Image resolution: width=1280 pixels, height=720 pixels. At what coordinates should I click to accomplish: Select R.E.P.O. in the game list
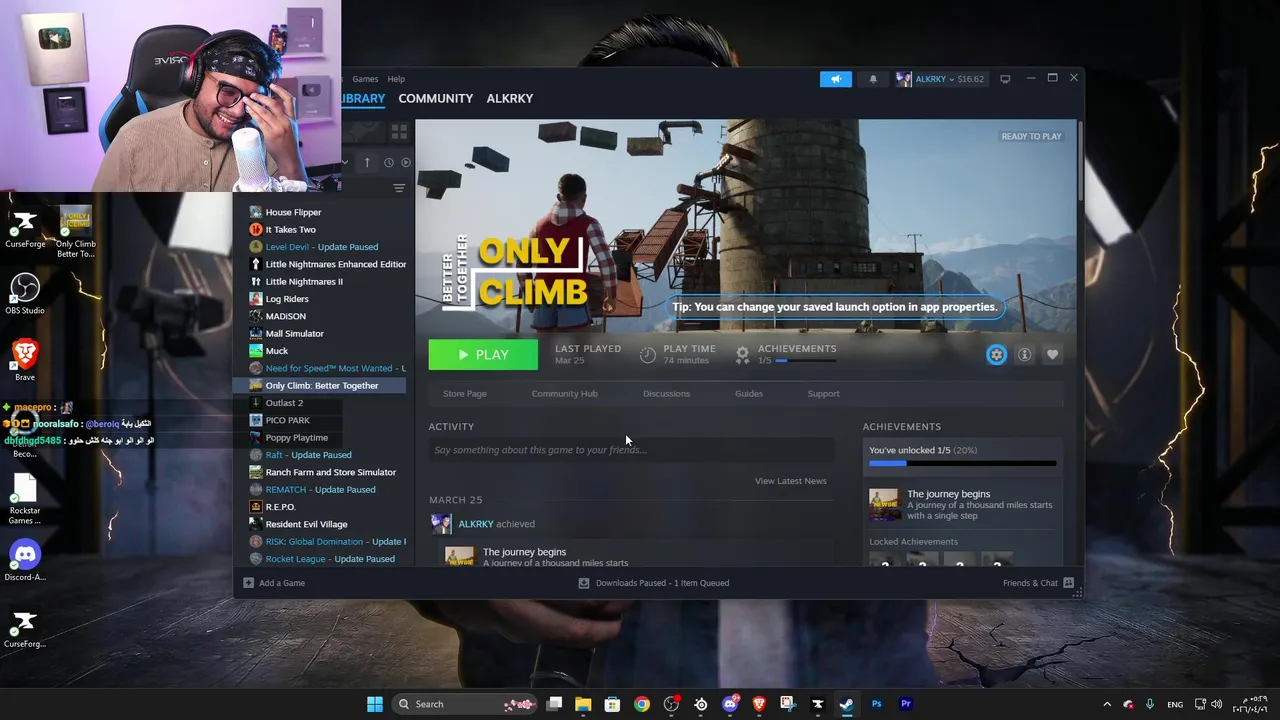click(280, 507)
